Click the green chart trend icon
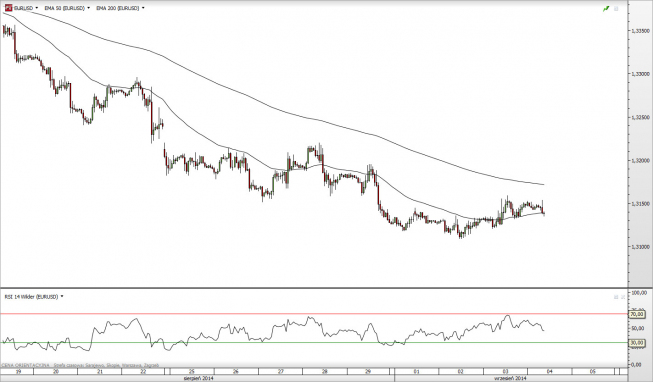The image size is (653, 382). pos(606,8)
